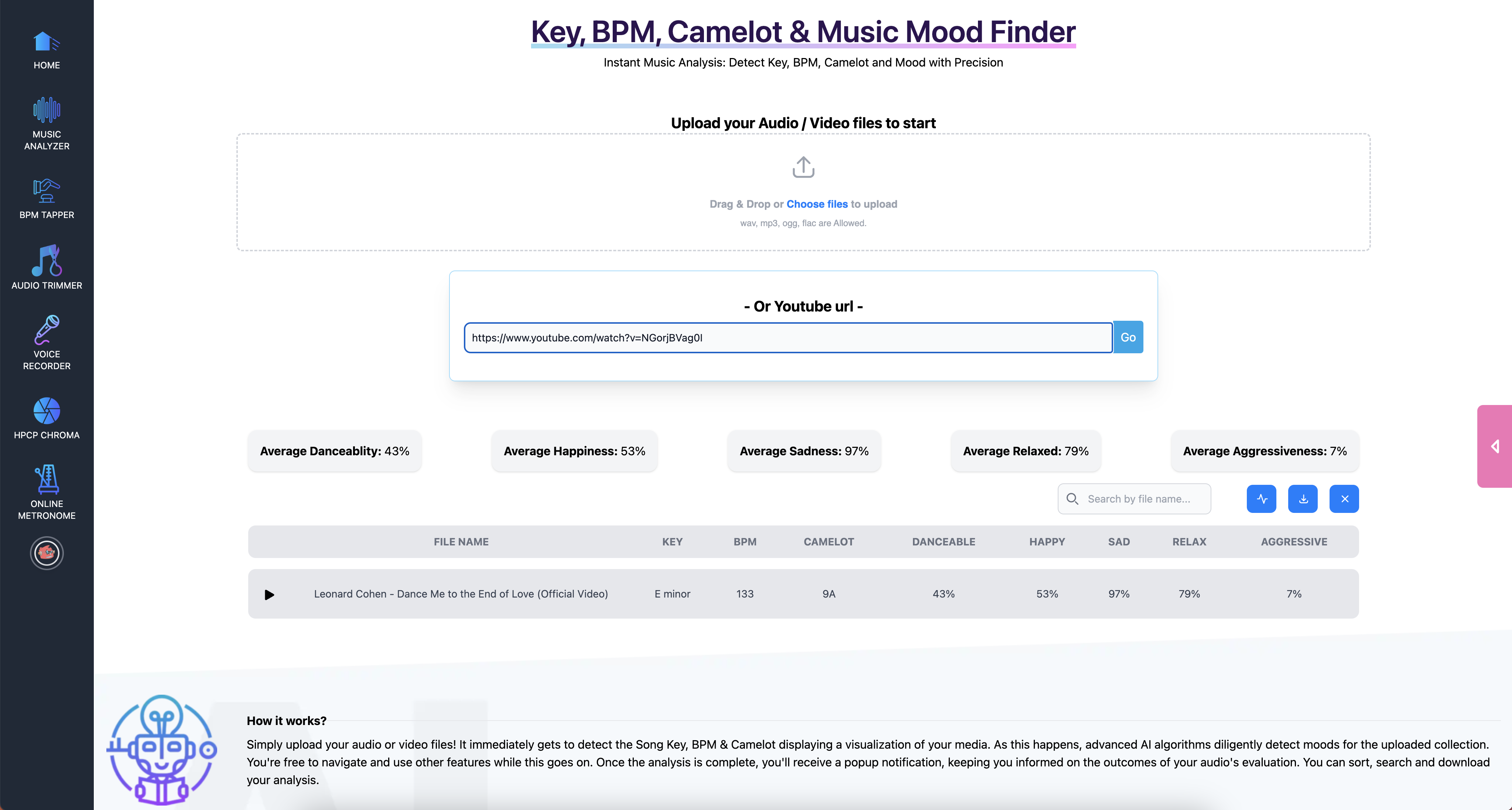Click the Choose files link

817,204
